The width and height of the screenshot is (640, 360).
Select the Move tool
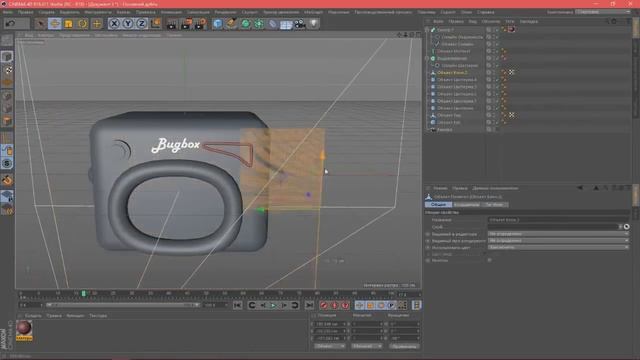click(55, 23)
